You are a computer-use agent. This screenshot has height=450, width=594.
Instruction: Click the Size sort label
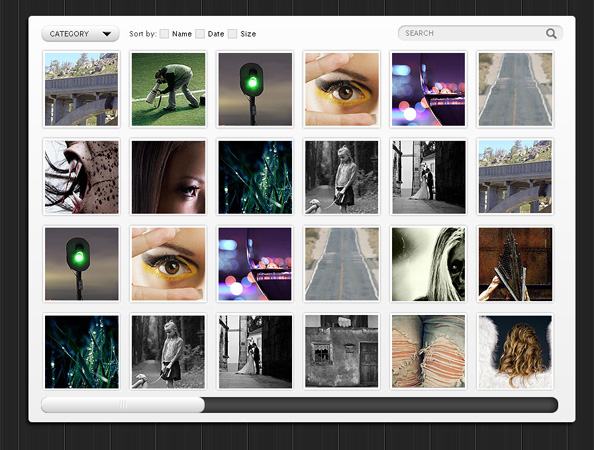(x=248, y=34)
